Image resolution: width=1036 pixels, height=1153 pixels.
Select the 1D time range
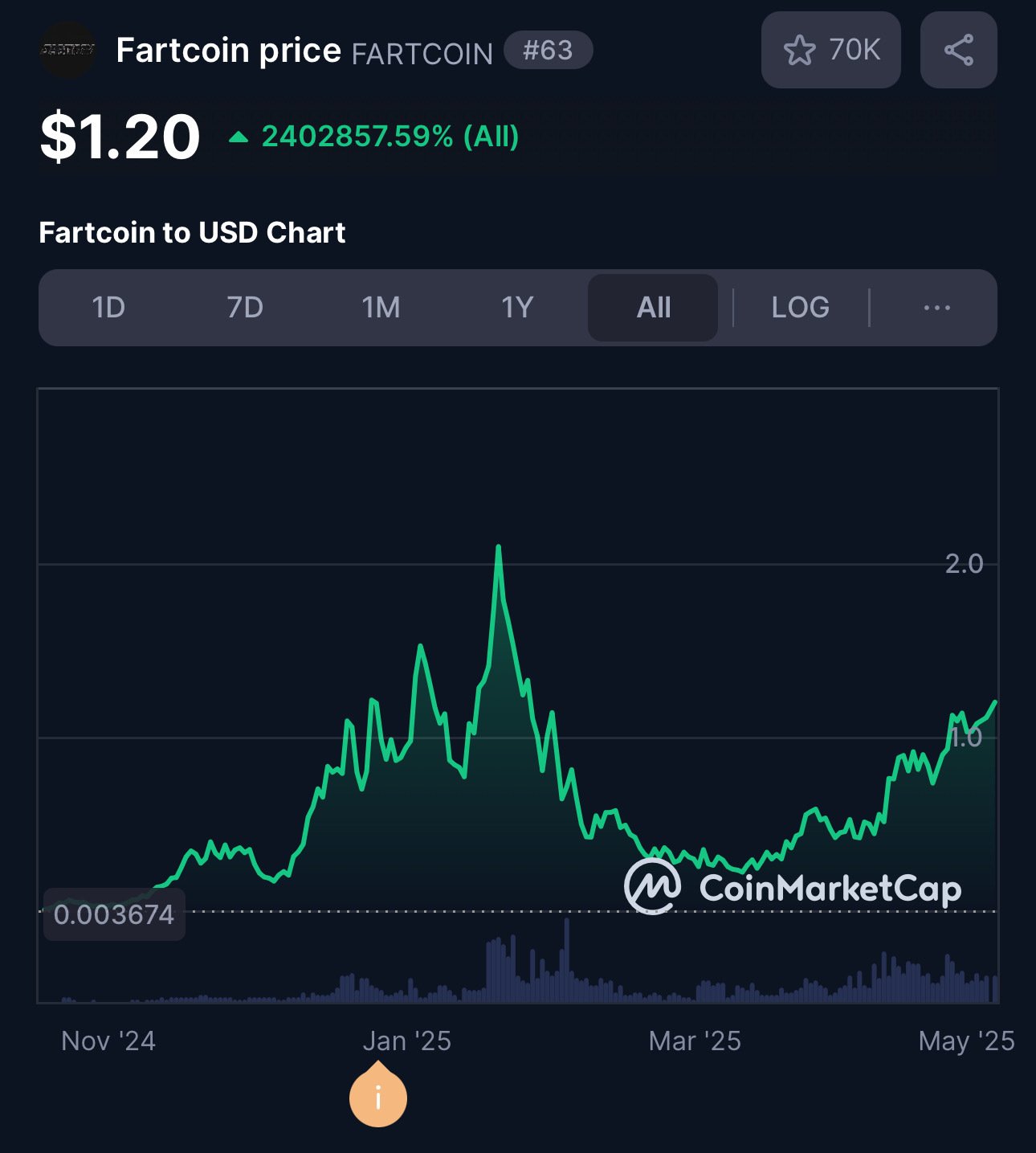pyautogui.click(x=108, y=308)
